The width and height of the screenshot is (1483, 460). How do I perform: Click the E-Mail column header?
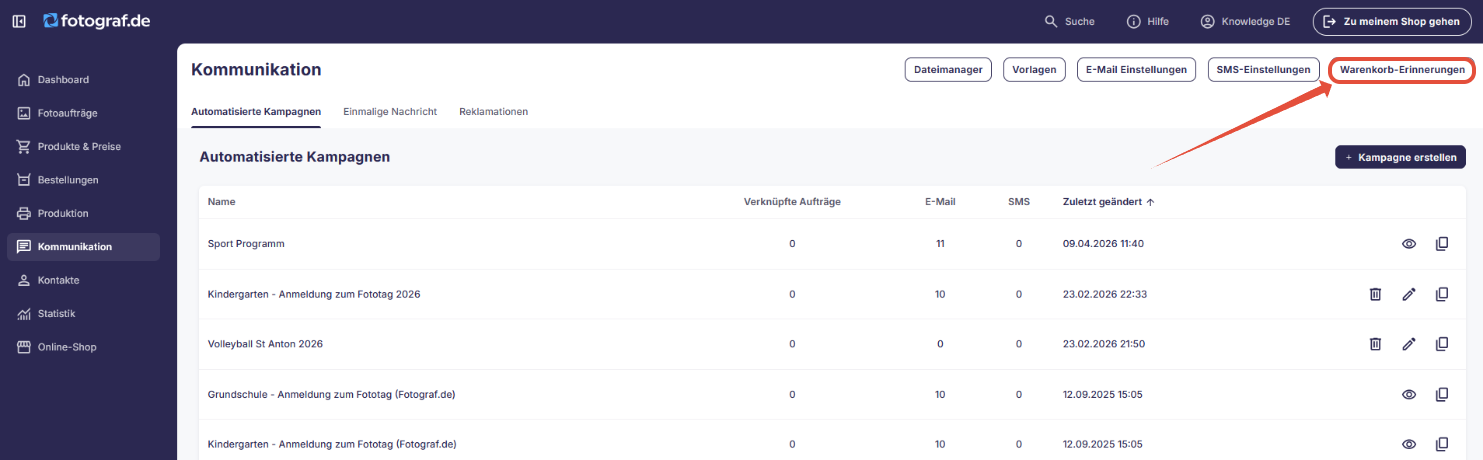[x=940, y=202]
